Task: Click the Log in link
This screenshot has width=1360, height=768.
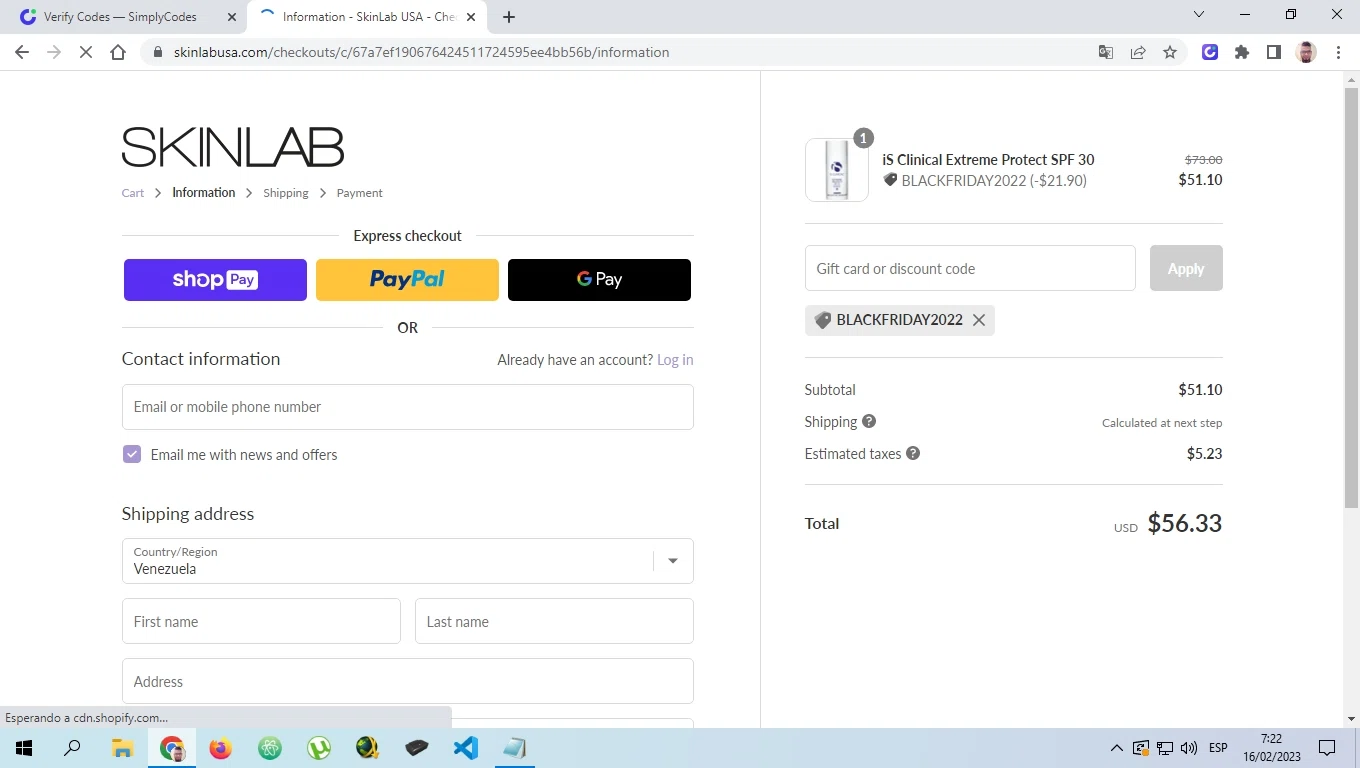Action: click(x=675, y=360)
